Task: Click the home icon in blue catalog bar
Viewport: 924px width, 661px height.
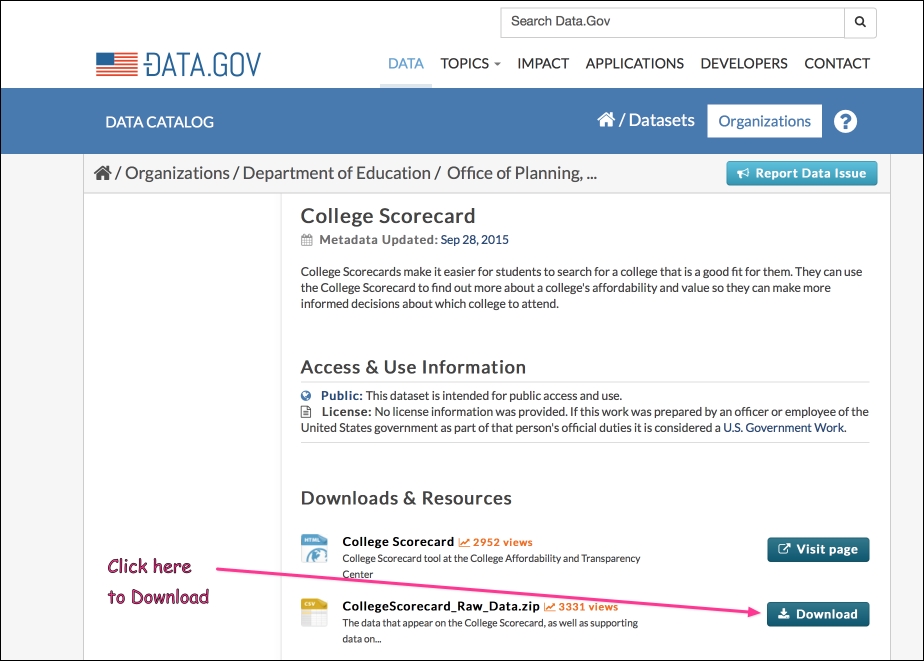Action: [x=606, y=120]
